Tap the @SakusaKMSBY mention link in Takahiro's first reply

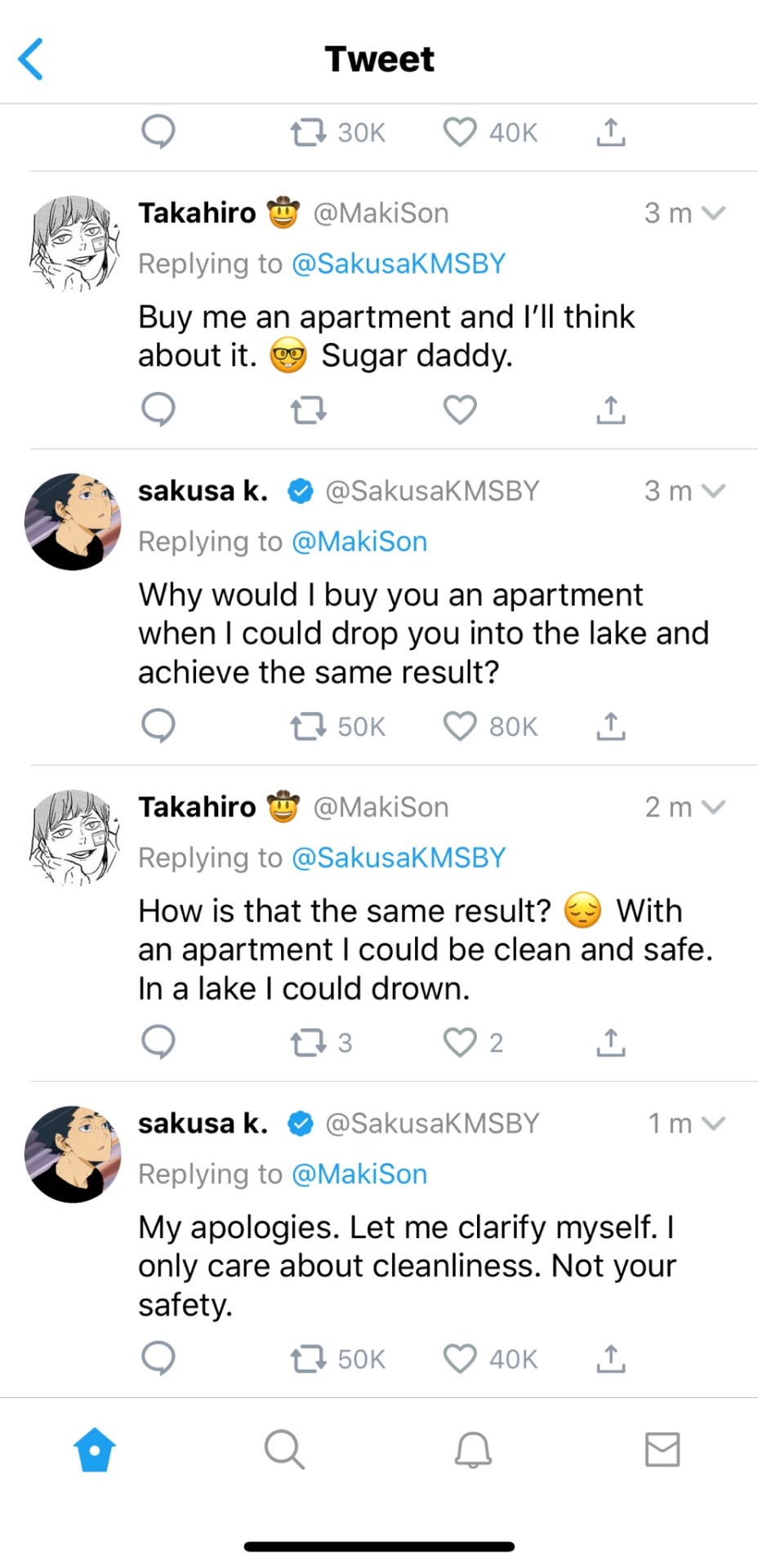[399, 264]
